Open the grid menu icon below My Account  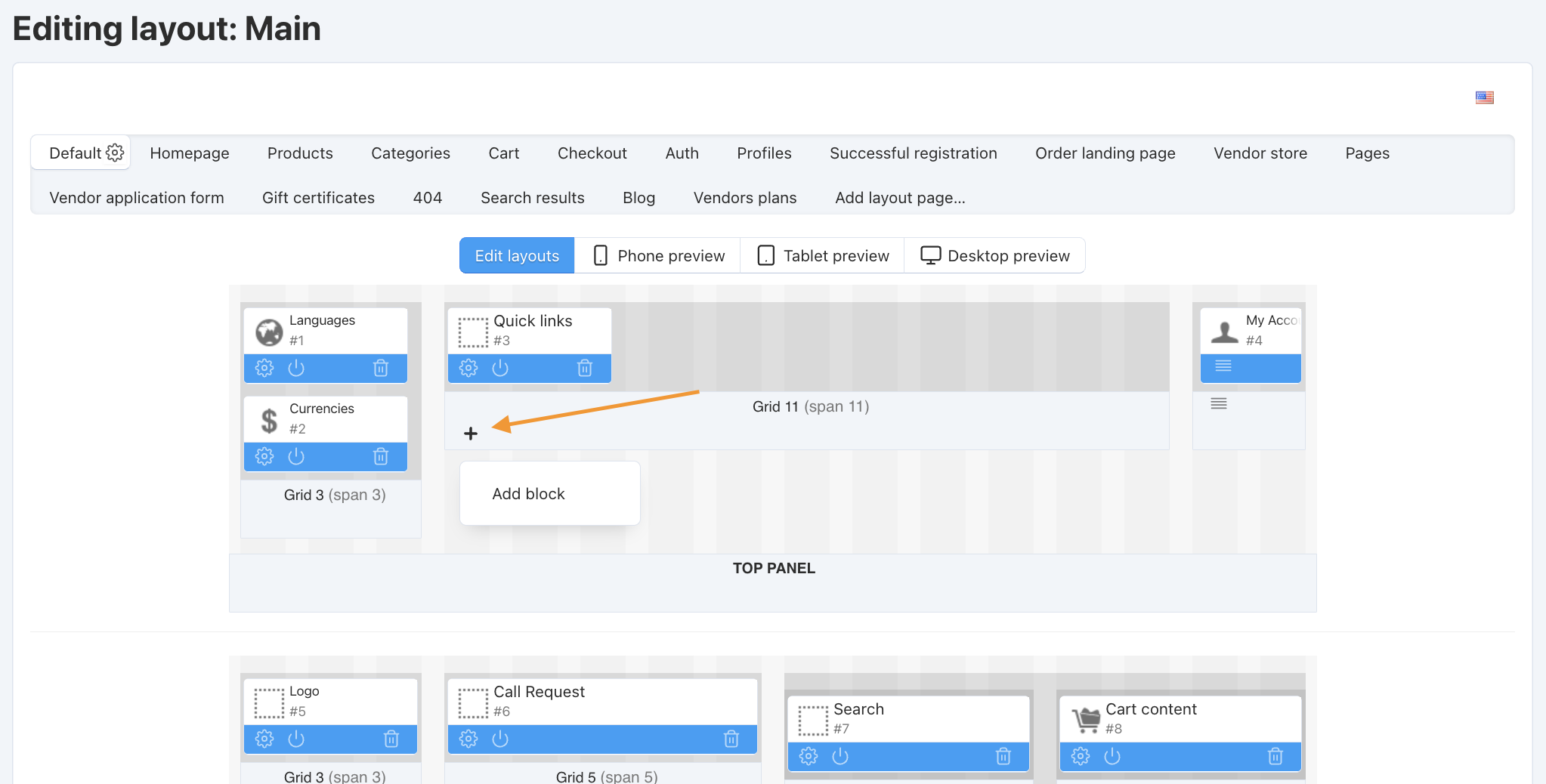1219,403
